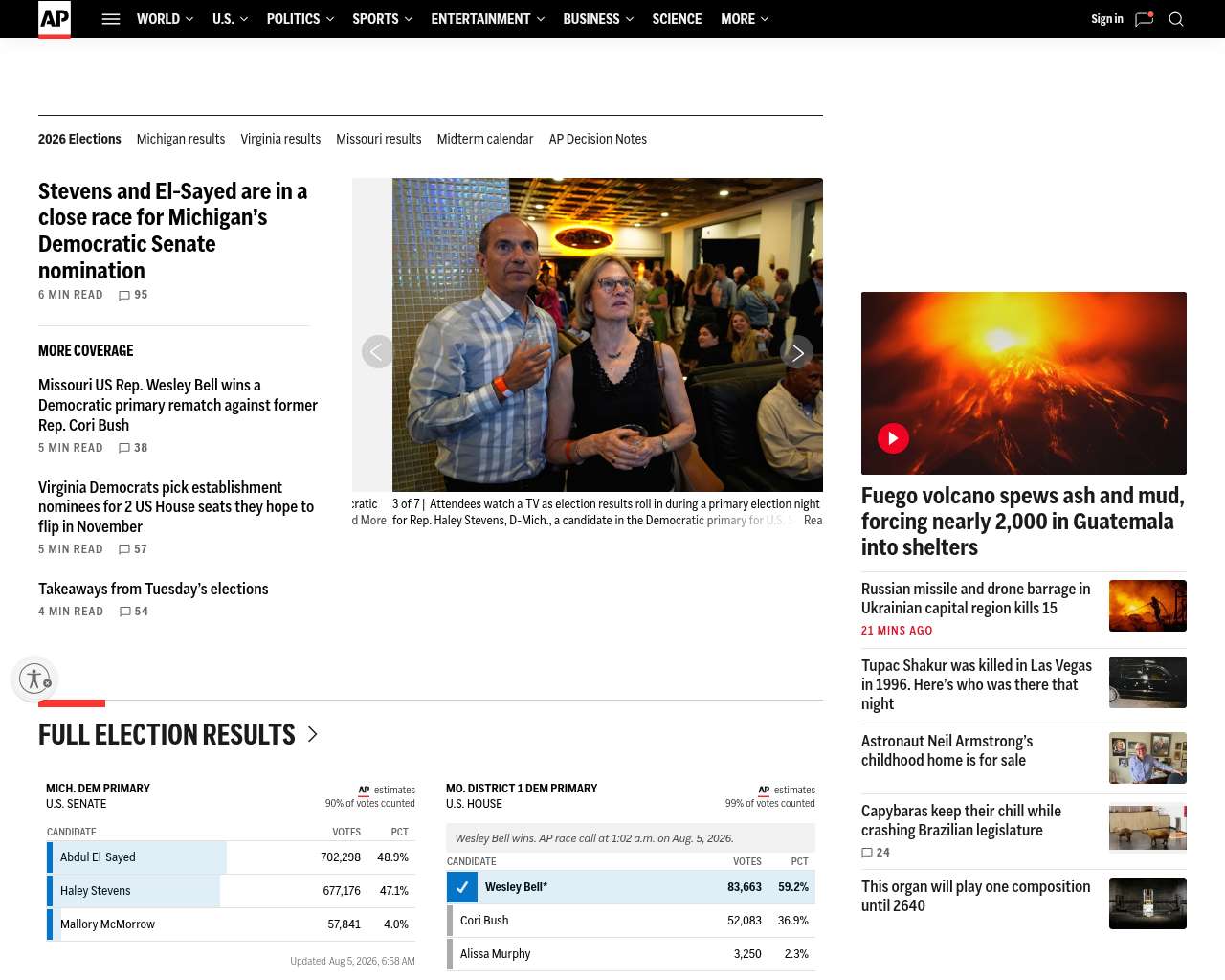Click the Ukraine barrage fire thumbnail
The width and height of the screenshot is (1225, 980).
point(1147,606)
